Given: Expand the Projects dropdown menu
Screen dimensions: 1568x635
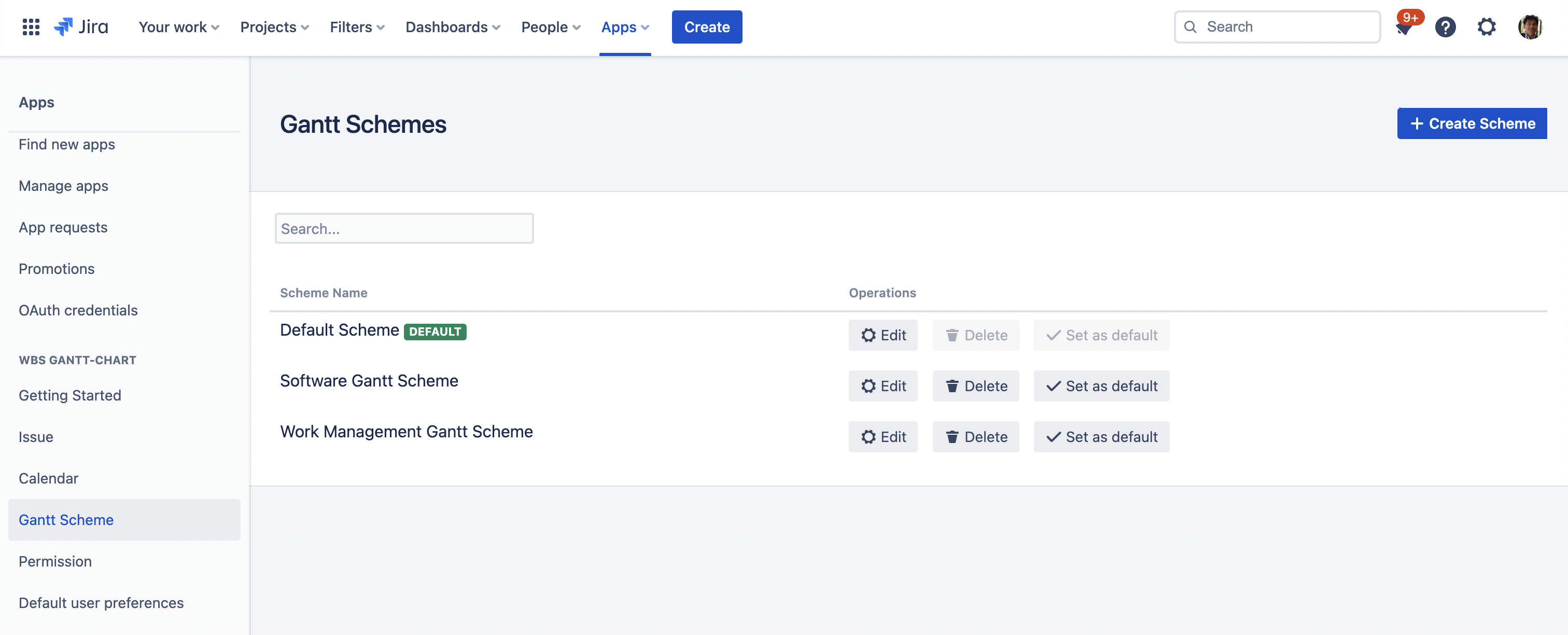Looking at the screenshot, I should pos(274,27).
